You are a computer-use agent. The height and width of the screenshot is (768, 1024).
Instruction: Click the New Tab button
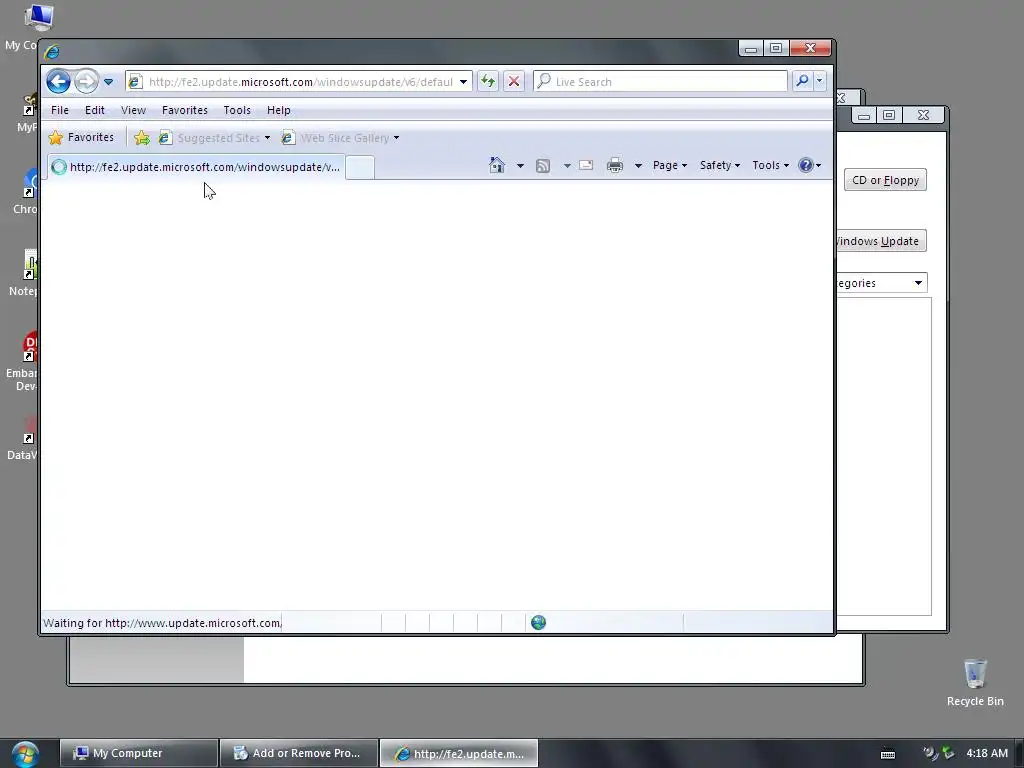pos(360,167)
